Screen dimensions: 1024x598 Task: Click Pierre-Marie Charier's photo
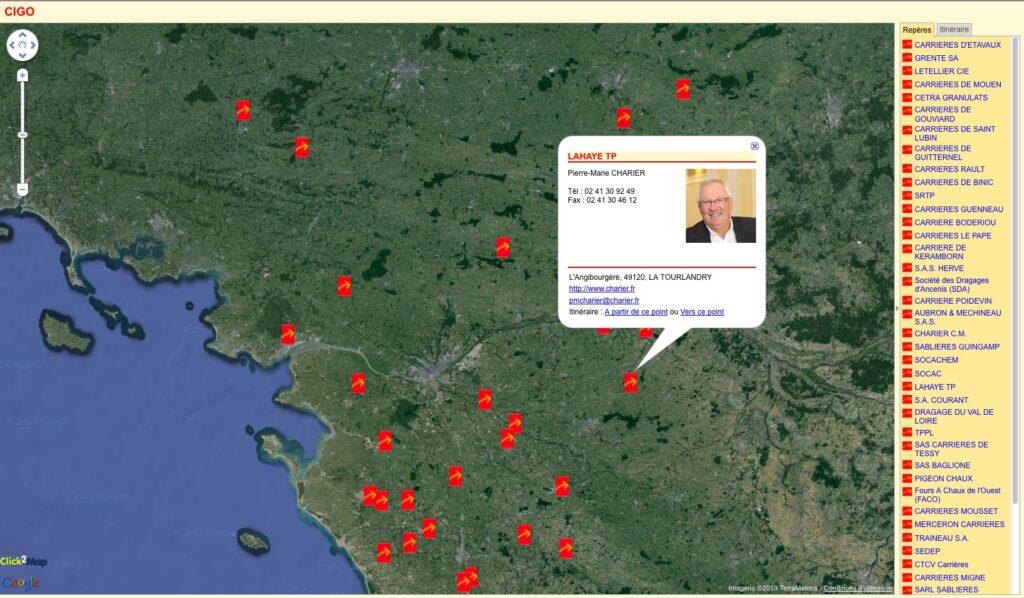pyautogui.click(x=720, y=206)
